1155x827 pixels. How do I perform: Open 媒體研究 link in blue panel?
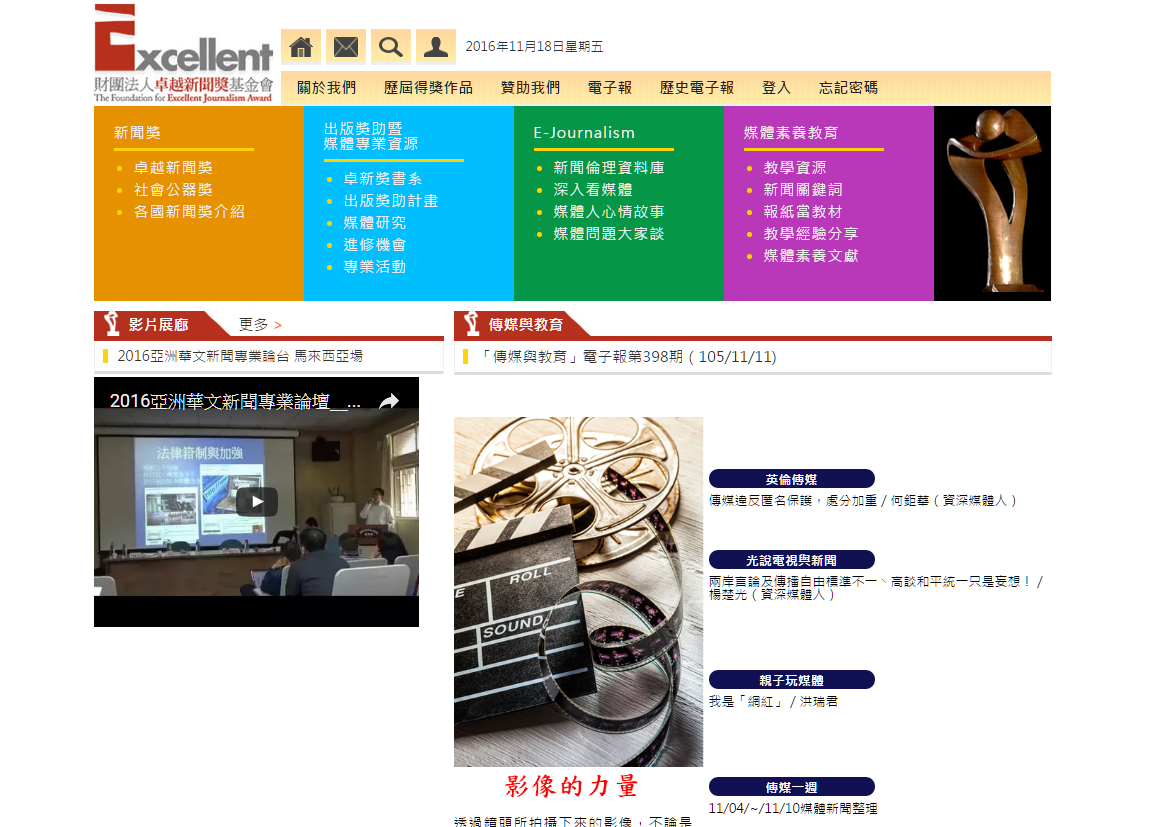(375, 223)
